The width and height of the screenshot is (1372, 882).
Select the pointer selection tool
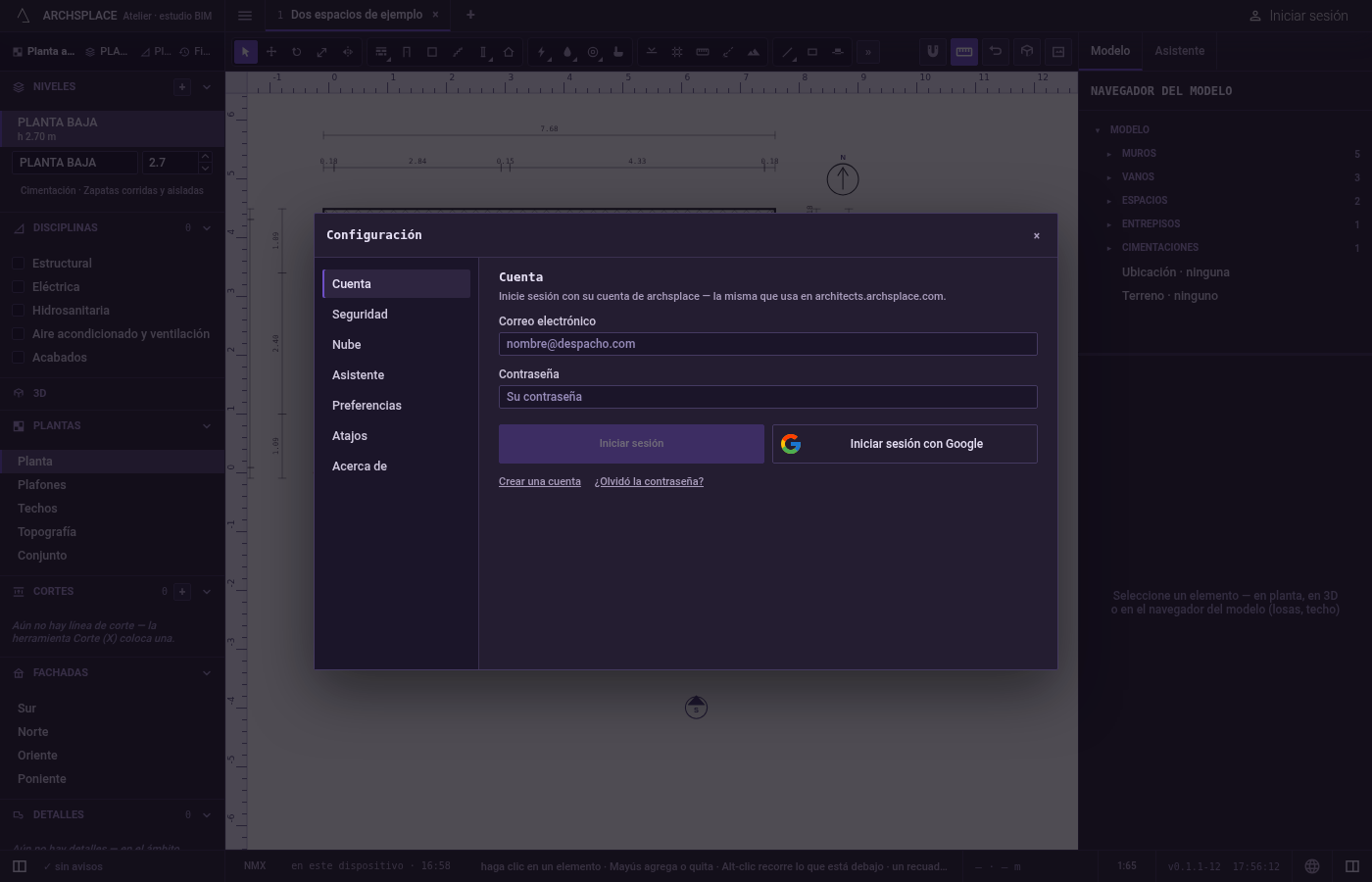tap(246, 52)
